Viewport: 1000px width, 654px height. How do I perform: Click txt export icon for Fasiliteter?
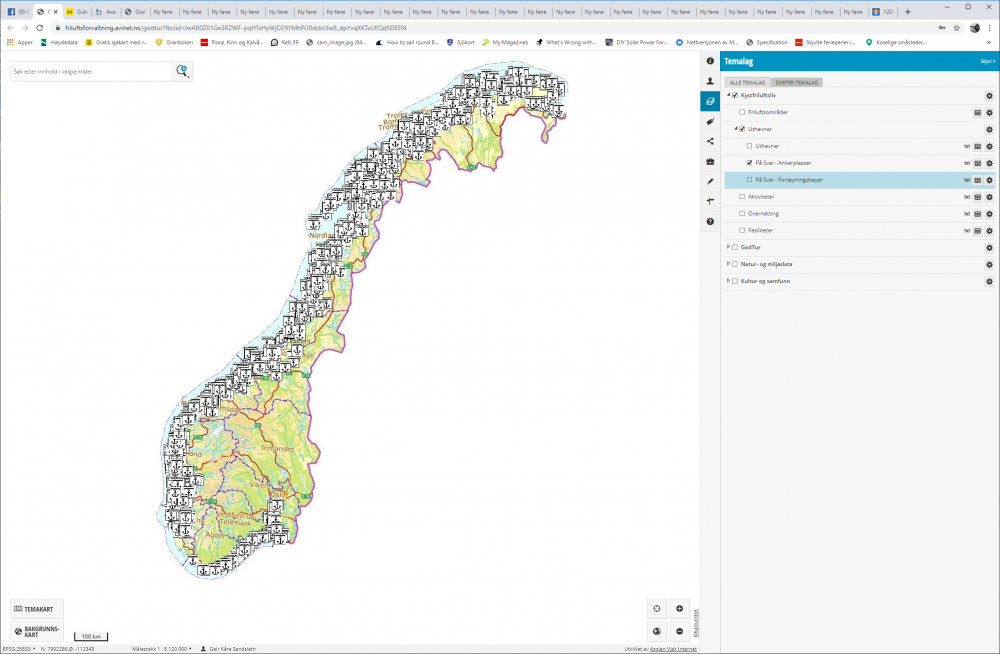(x=967, y=231)
